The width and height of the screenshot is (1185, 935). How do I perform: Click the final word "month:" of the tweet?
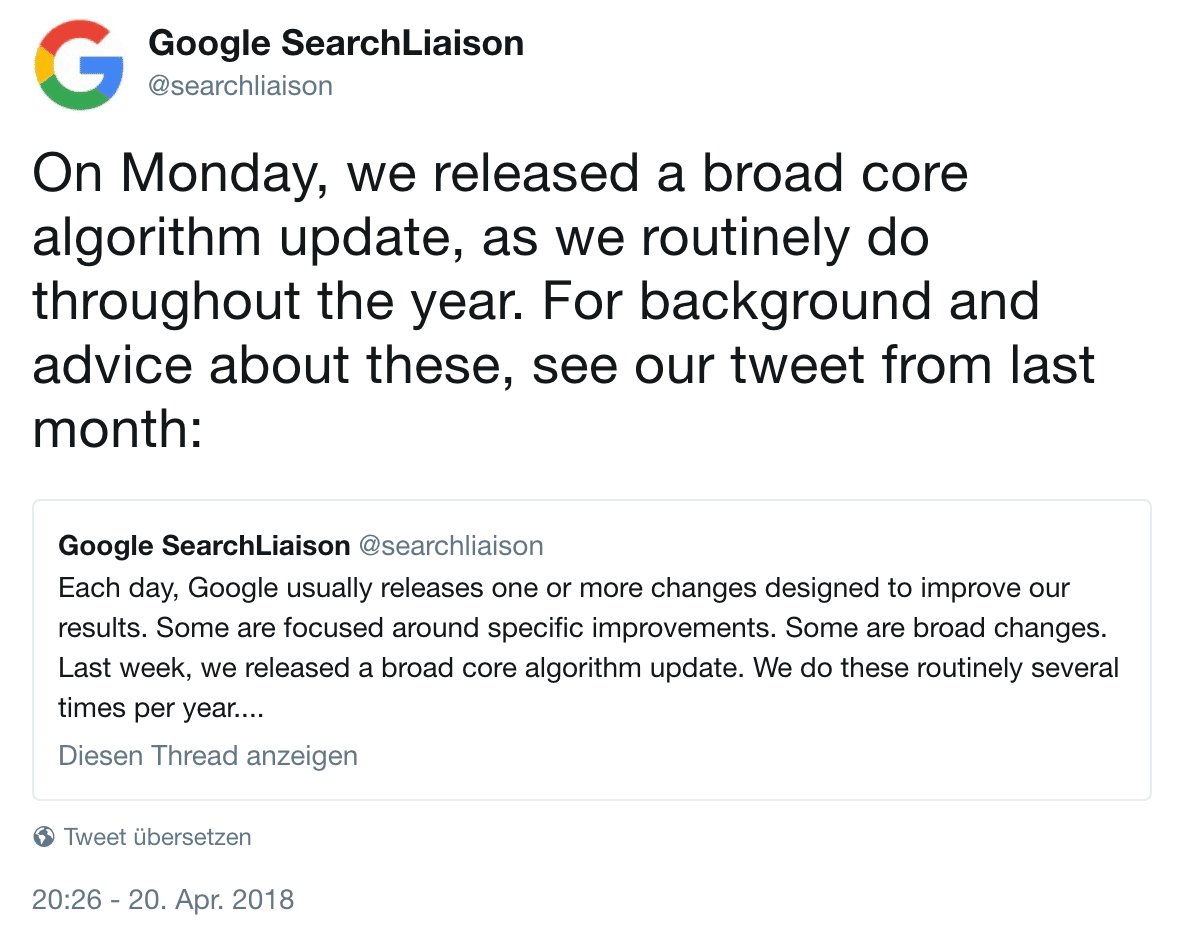[118, 429]
